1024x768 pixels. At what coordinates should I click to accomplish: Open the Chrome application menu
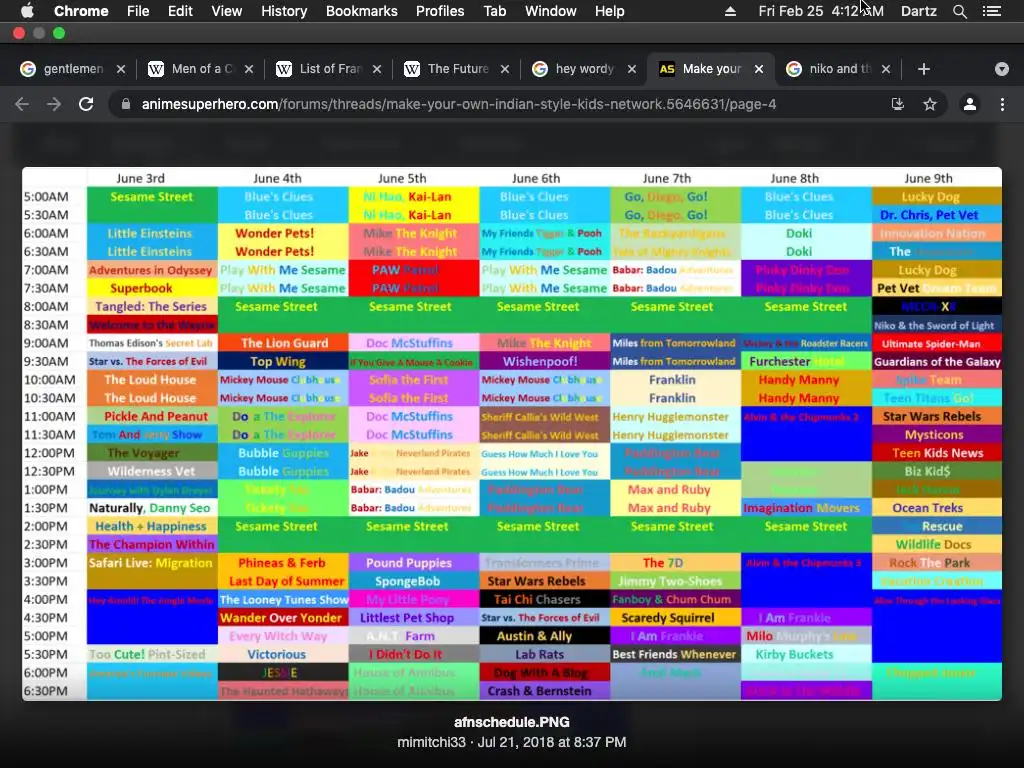tap(81, 11)
